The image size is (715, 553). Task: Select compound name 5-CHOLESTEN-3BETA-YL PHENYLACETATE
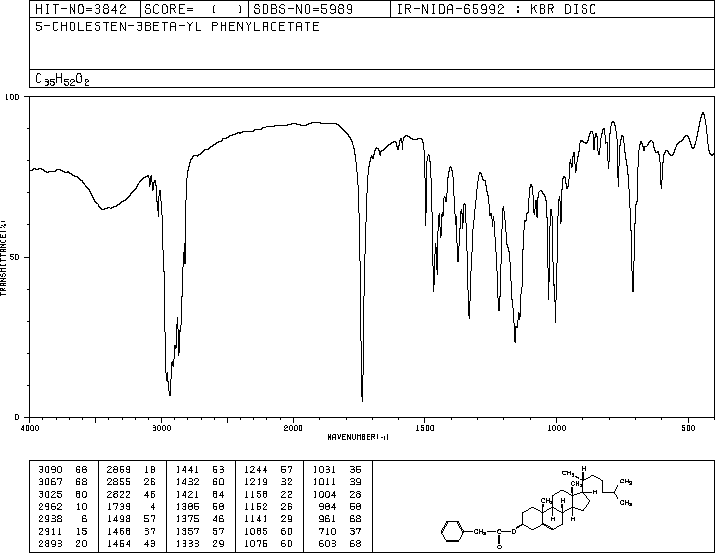177,26
